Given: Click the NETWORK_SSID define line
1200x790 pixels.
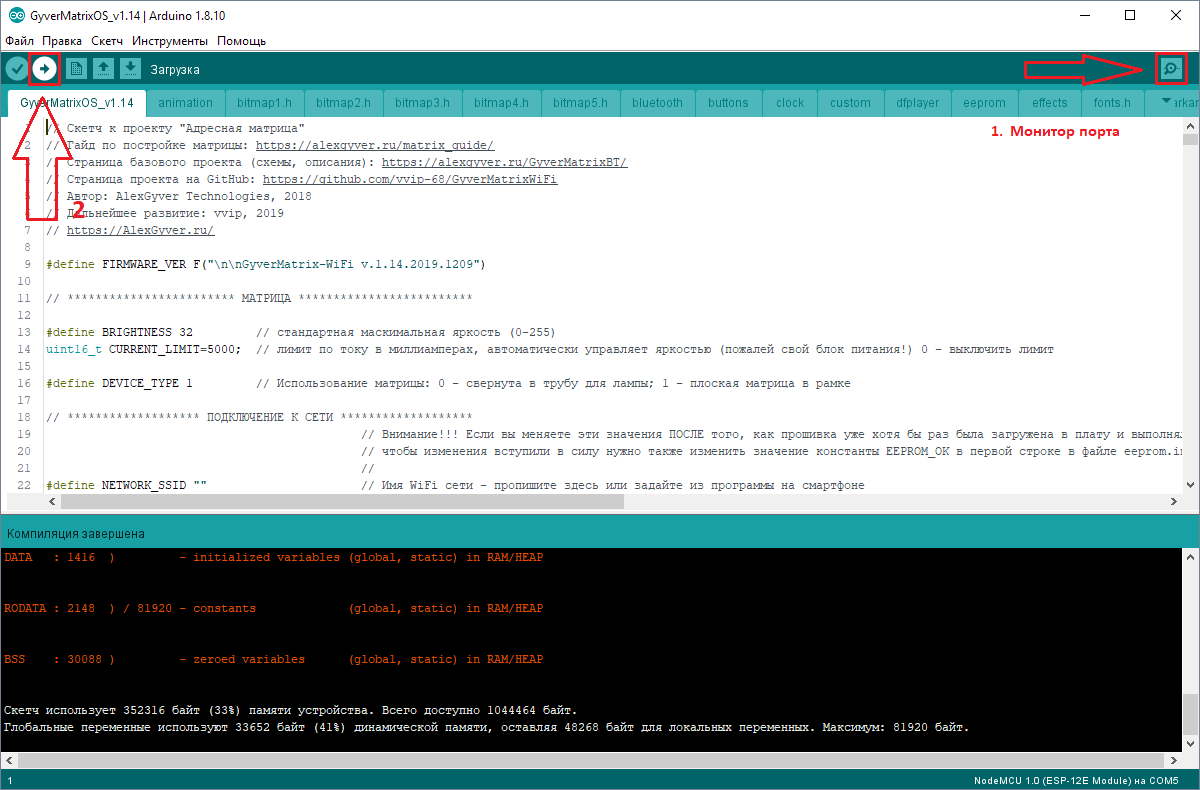Looking at the screenshot, I should click(x=455, y=486).
